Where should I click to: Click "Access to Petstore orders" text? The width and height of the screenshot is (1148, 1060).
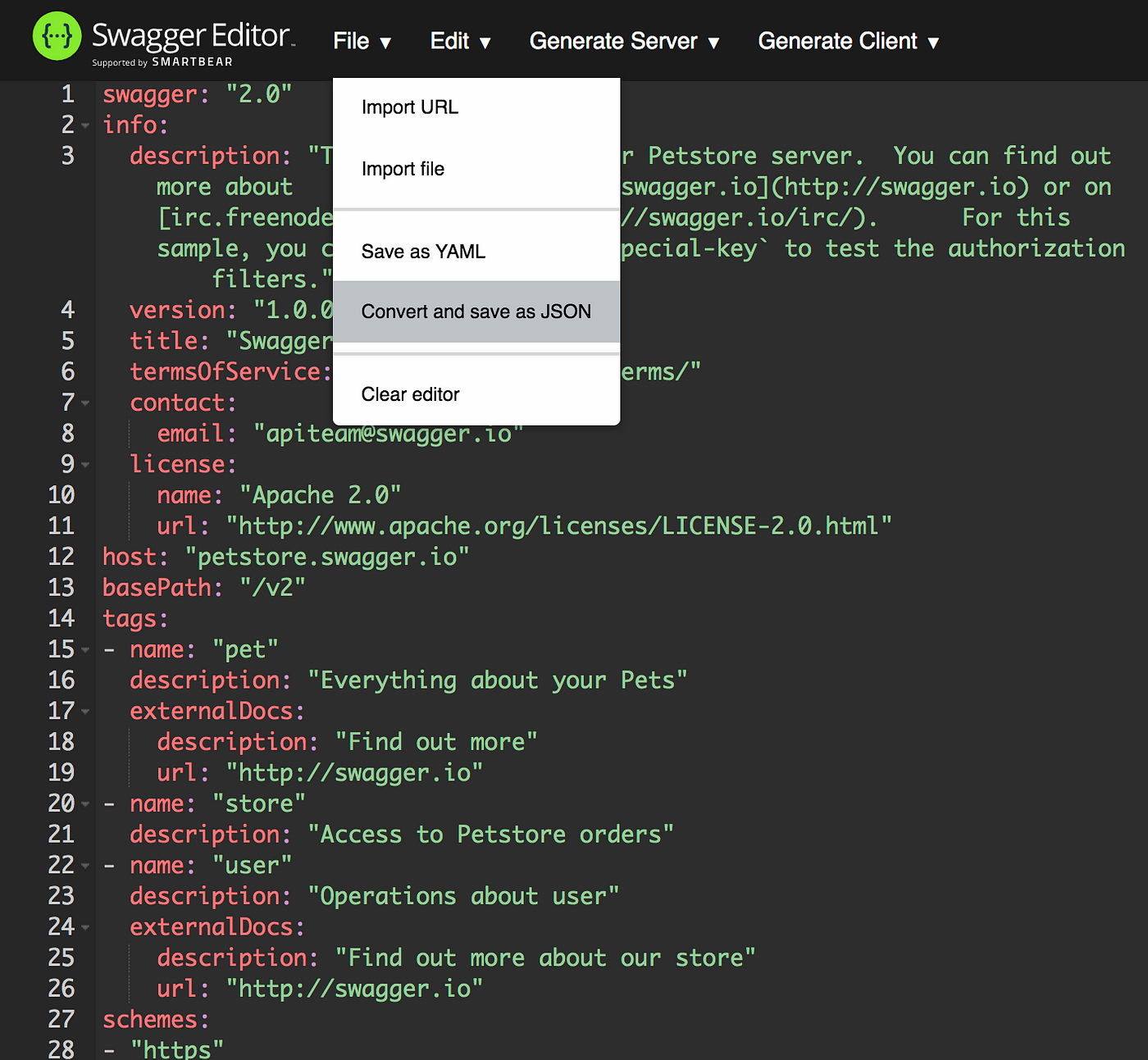coord(491,835)
